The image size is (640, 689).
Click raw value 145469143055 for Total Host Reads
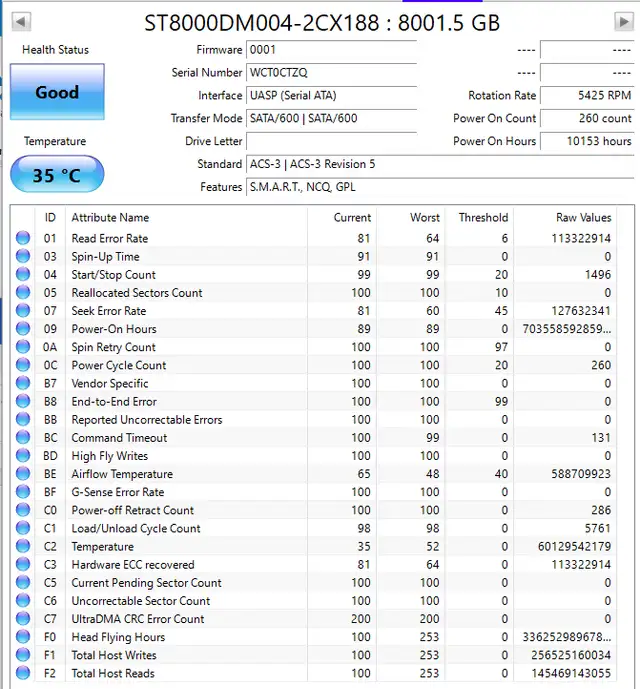click(x=571, y=673)
